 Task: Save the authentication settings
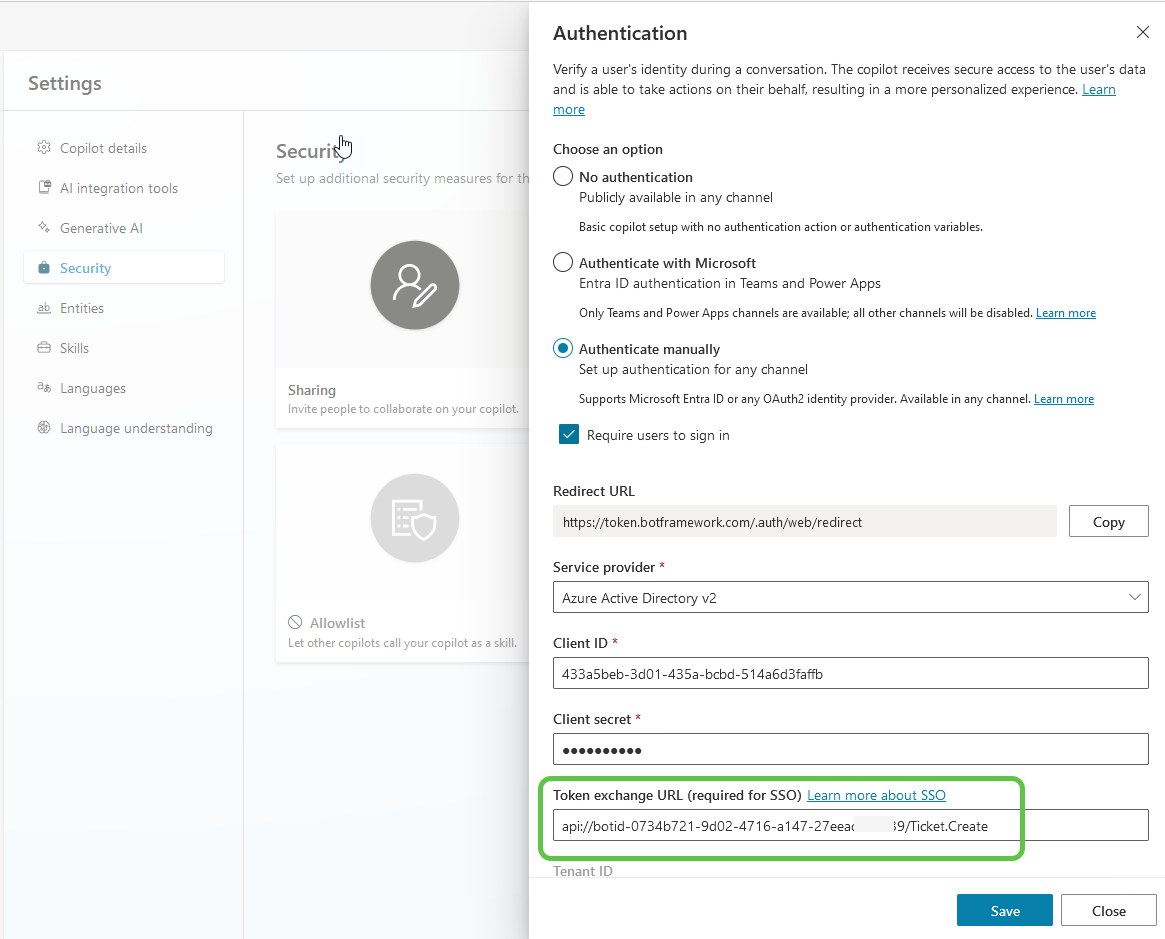tap(1004, 910)
